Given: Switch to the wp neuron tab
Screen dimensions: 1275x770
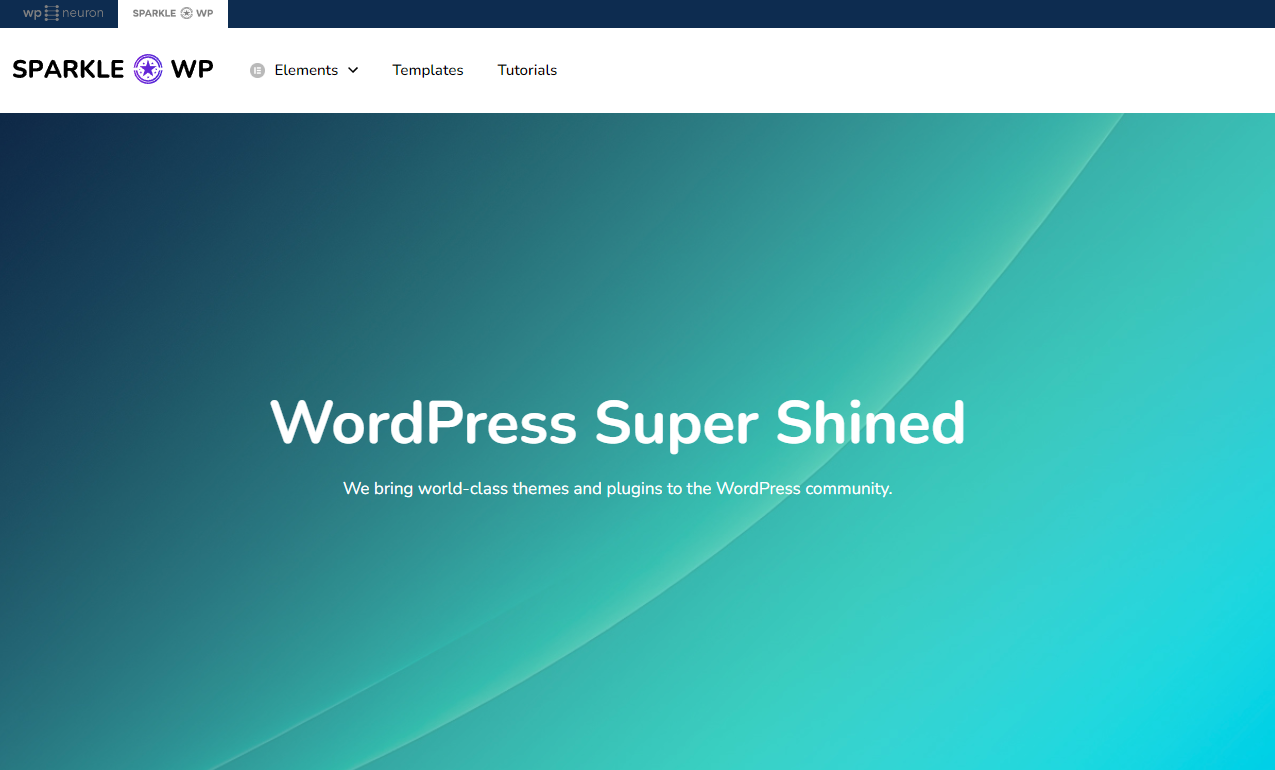Looking at the screenshot, I should coord(63,13).
